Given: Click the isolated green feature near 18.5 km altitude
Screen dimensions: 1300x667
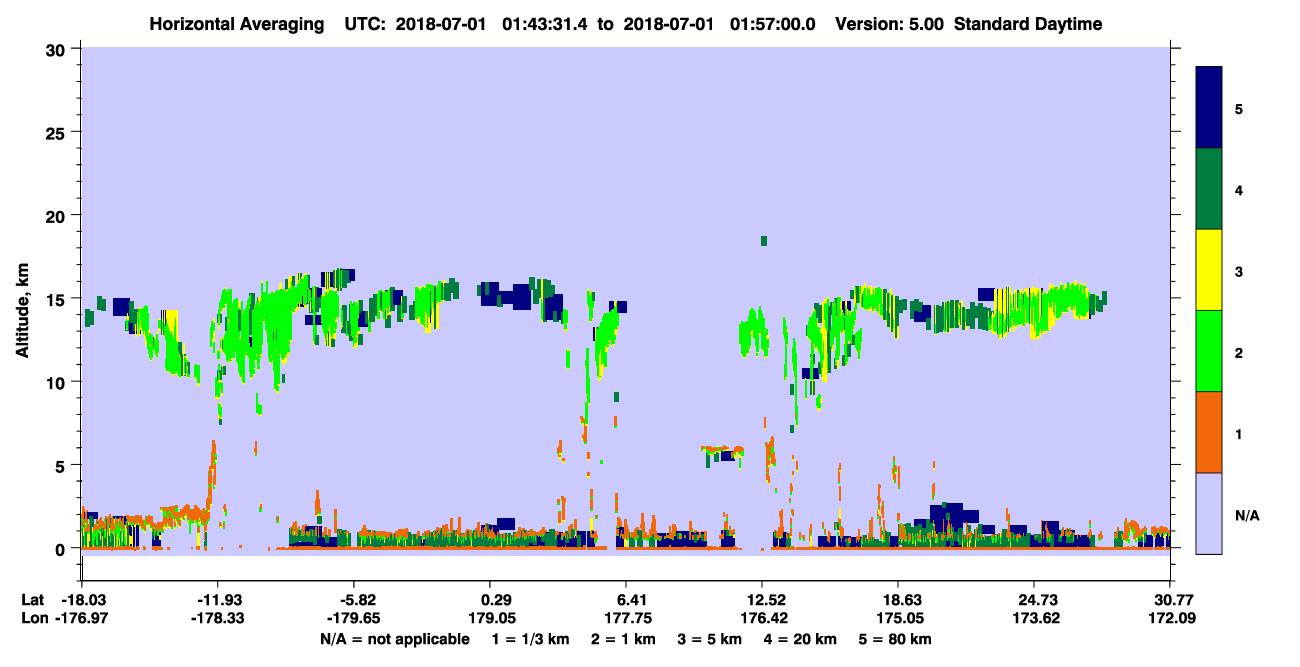Looking at the screenshot, I should [764, 241].
